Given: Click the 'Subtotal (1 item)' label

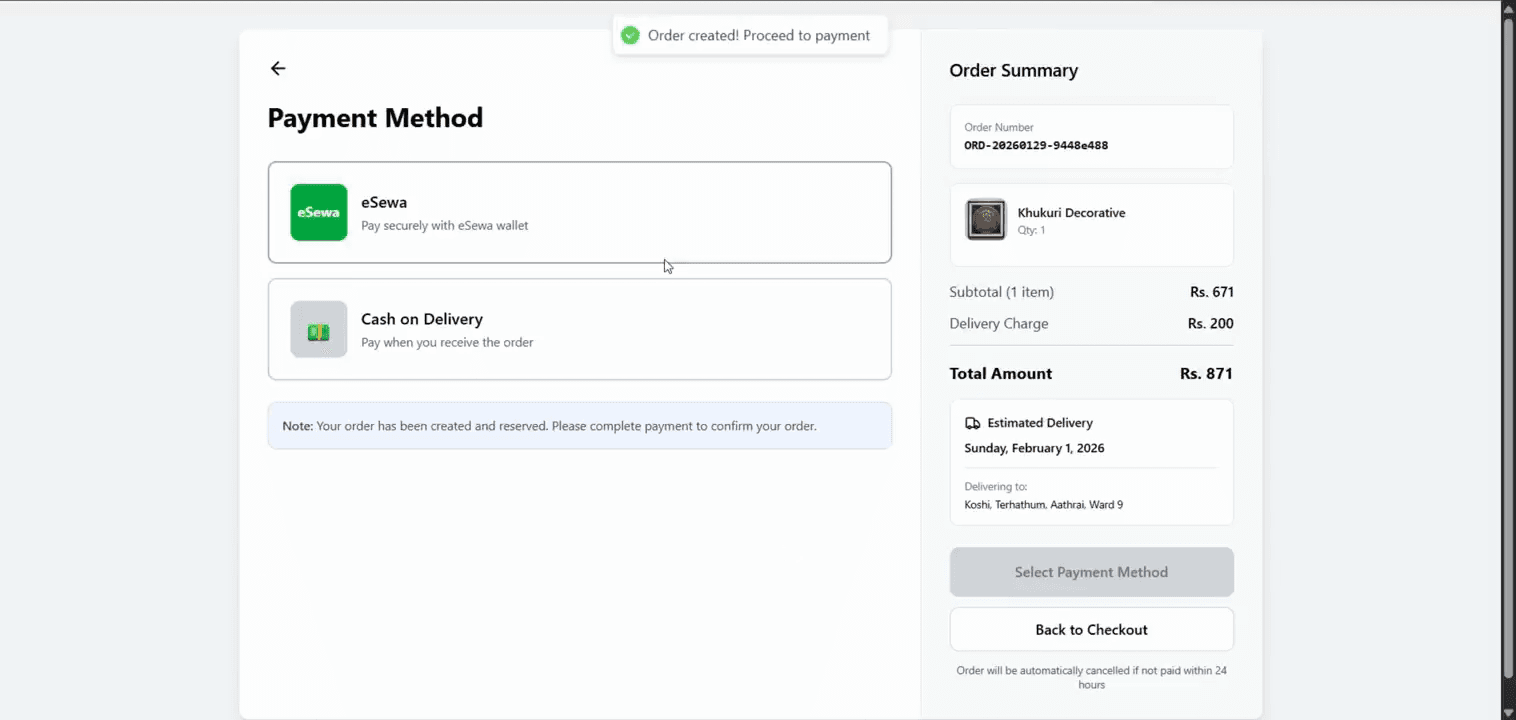Looking at the screenshot, I should 1001,292.
